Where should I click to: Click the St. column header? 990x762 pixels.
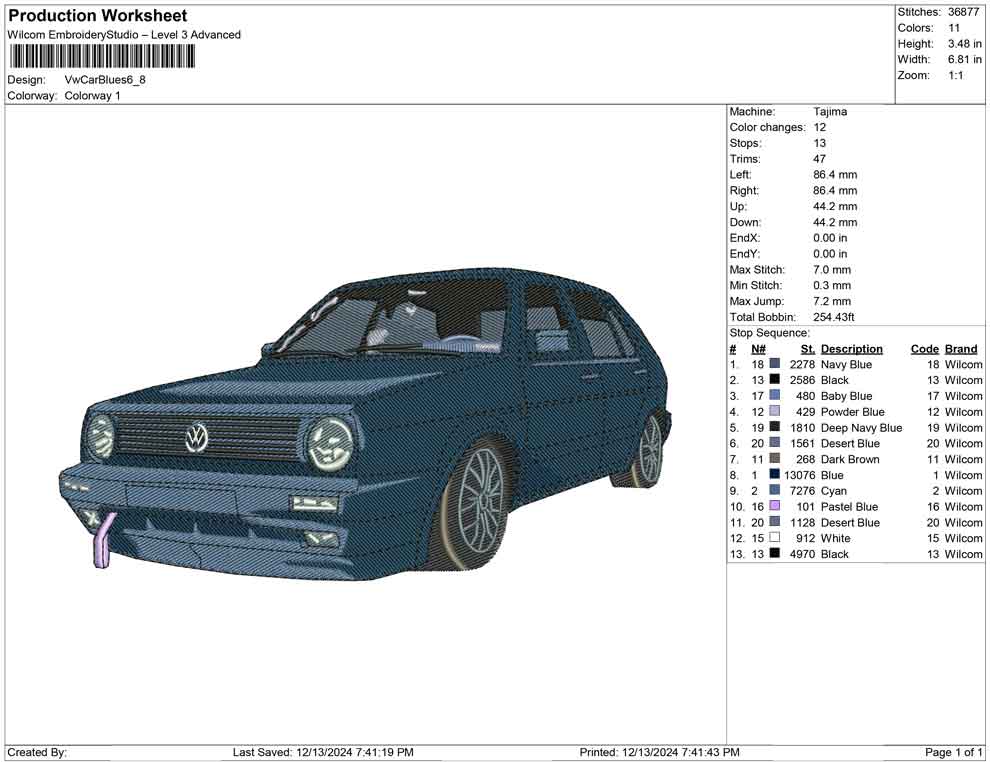pyautogui.click(x=807, y=348)
